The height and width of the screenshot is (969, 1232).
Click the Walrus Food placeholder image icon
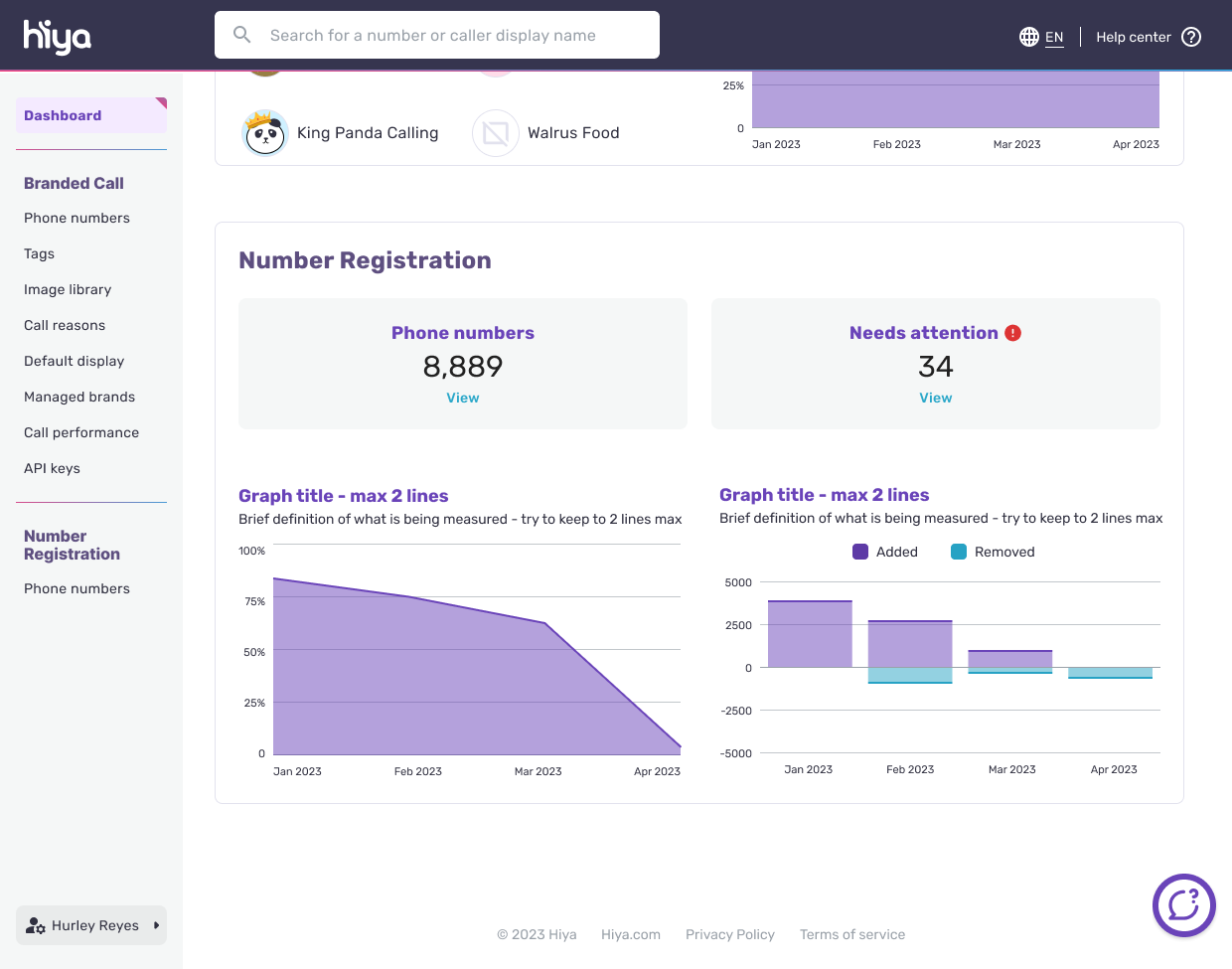pos(496,133)
